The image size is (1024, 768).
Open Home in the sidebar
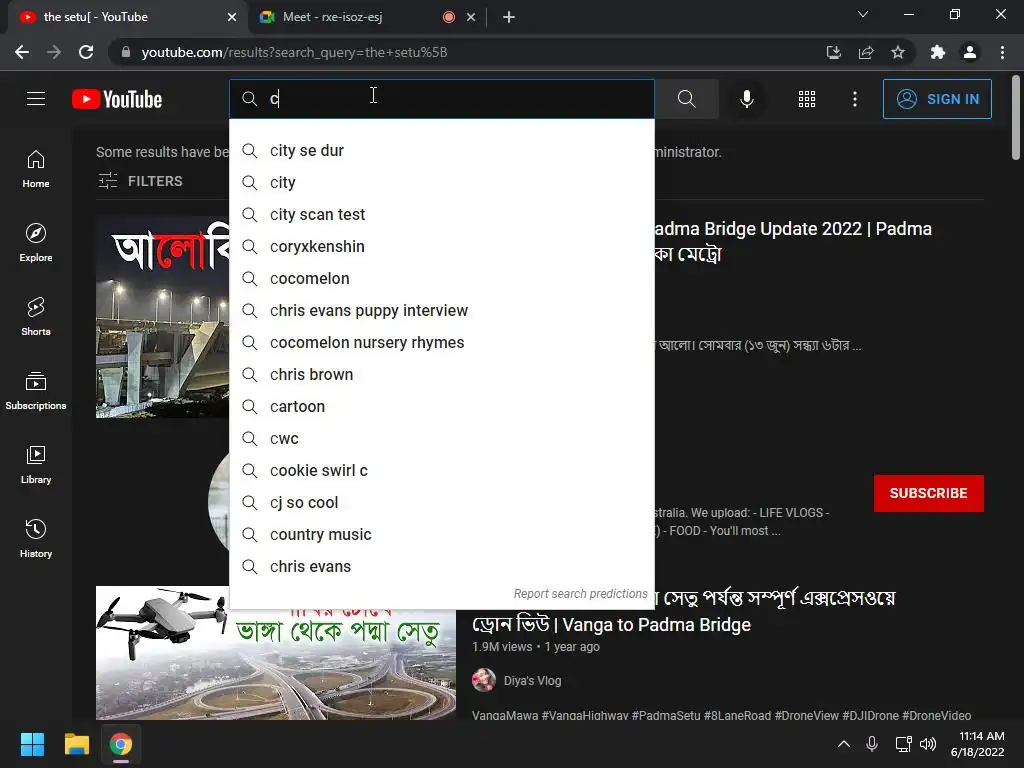[x=36, y=169]
